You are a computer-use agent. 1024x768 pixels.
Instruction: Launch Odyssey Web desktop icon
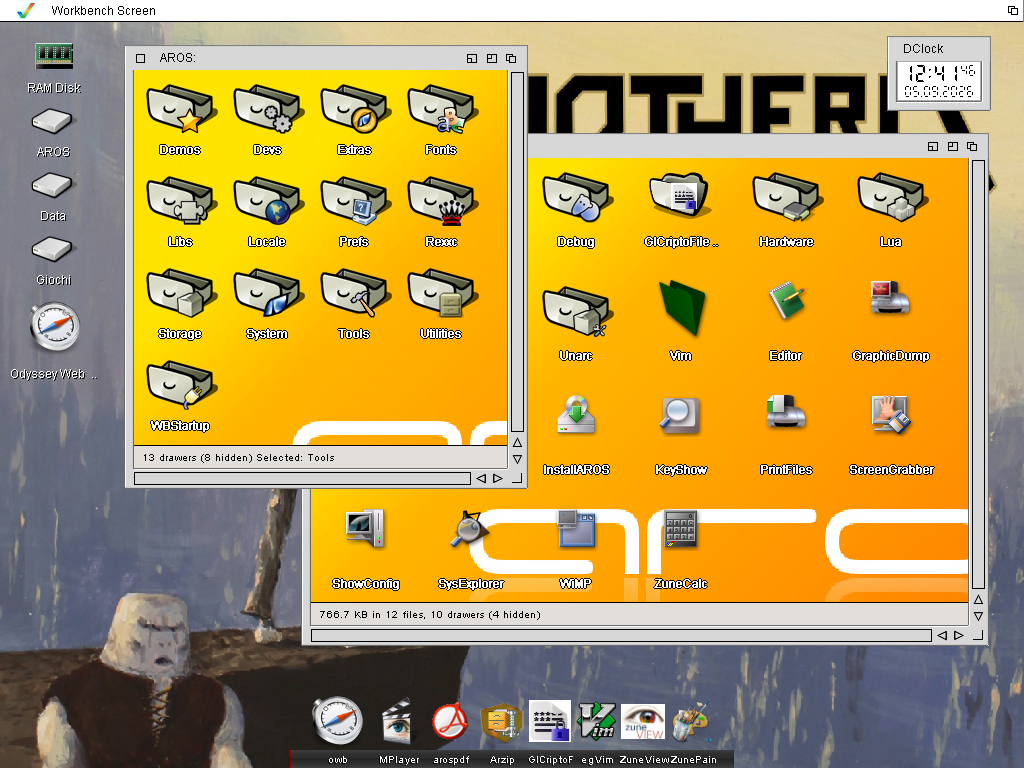pos(55,326)
